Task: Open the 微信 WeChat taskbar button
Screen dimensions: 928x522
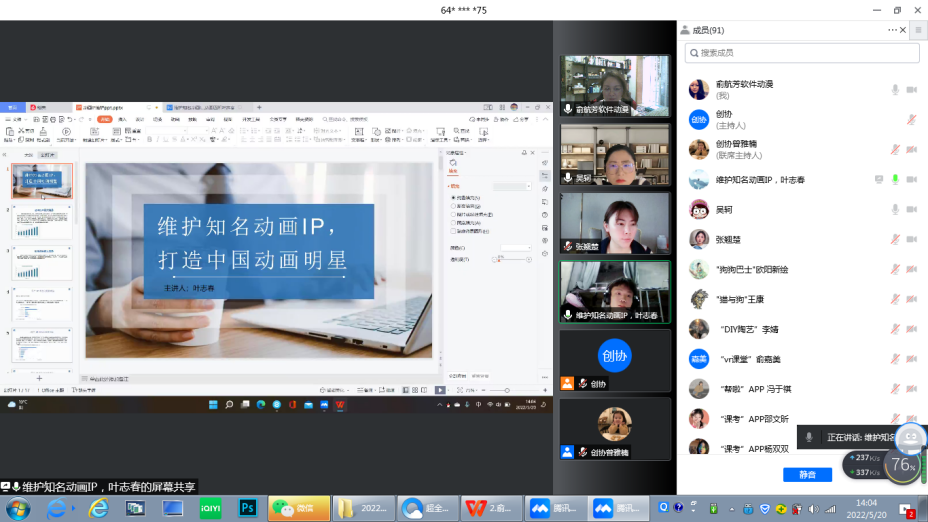Action: click(297, 508)
